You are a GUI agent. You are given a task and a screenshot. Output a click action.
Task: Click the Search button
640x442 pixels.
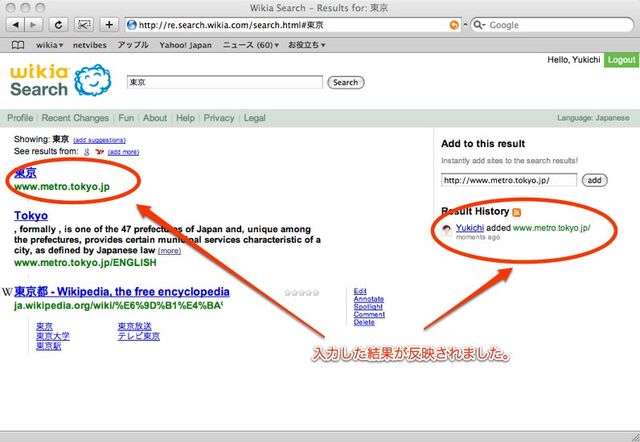pos(345,82)
